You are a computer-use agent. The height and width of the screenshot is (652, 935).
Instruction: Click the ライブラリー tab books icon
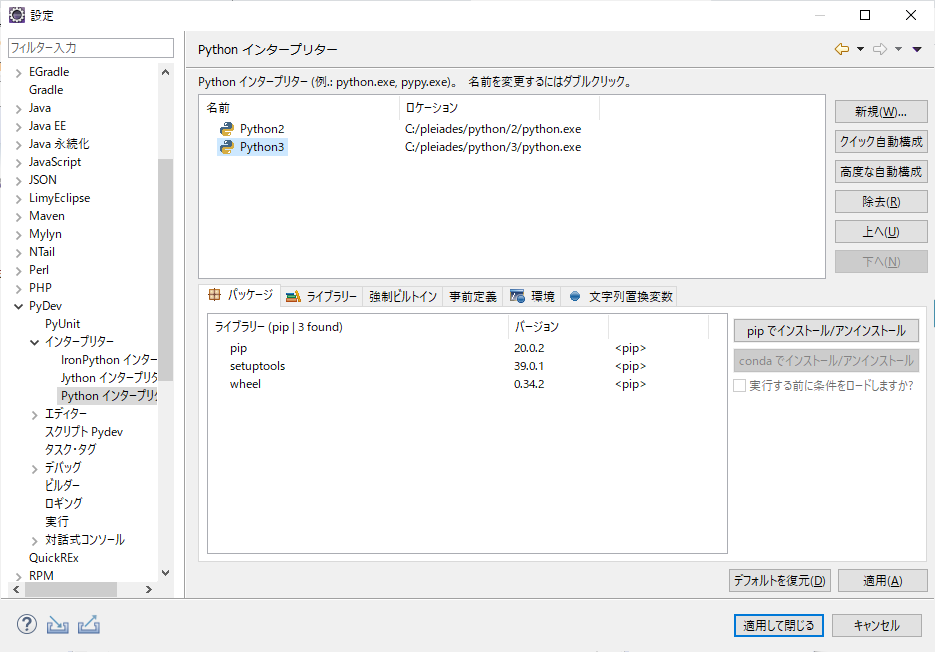293,296
